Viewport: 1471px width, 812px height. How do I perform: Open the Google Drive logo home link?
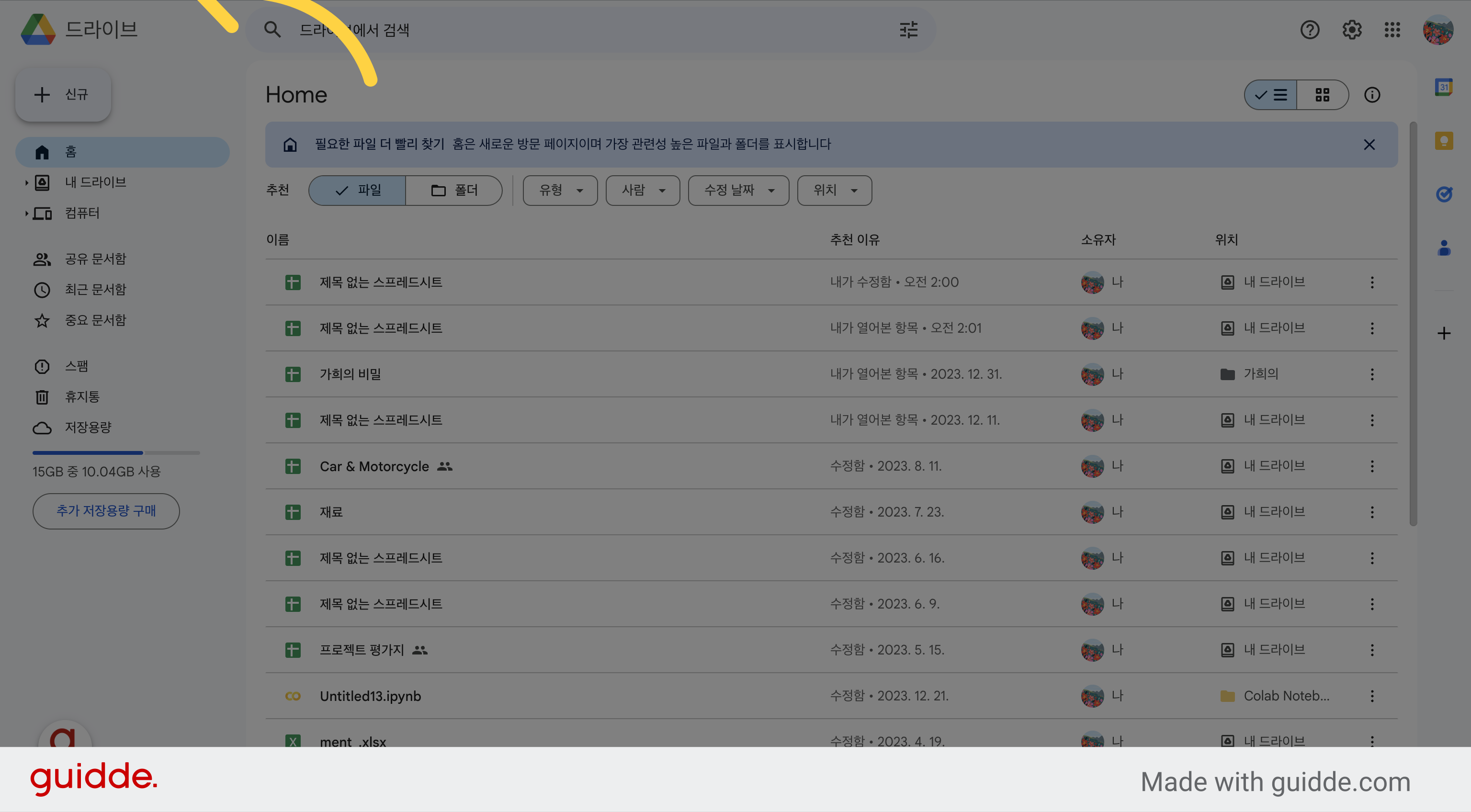[79, 29]
